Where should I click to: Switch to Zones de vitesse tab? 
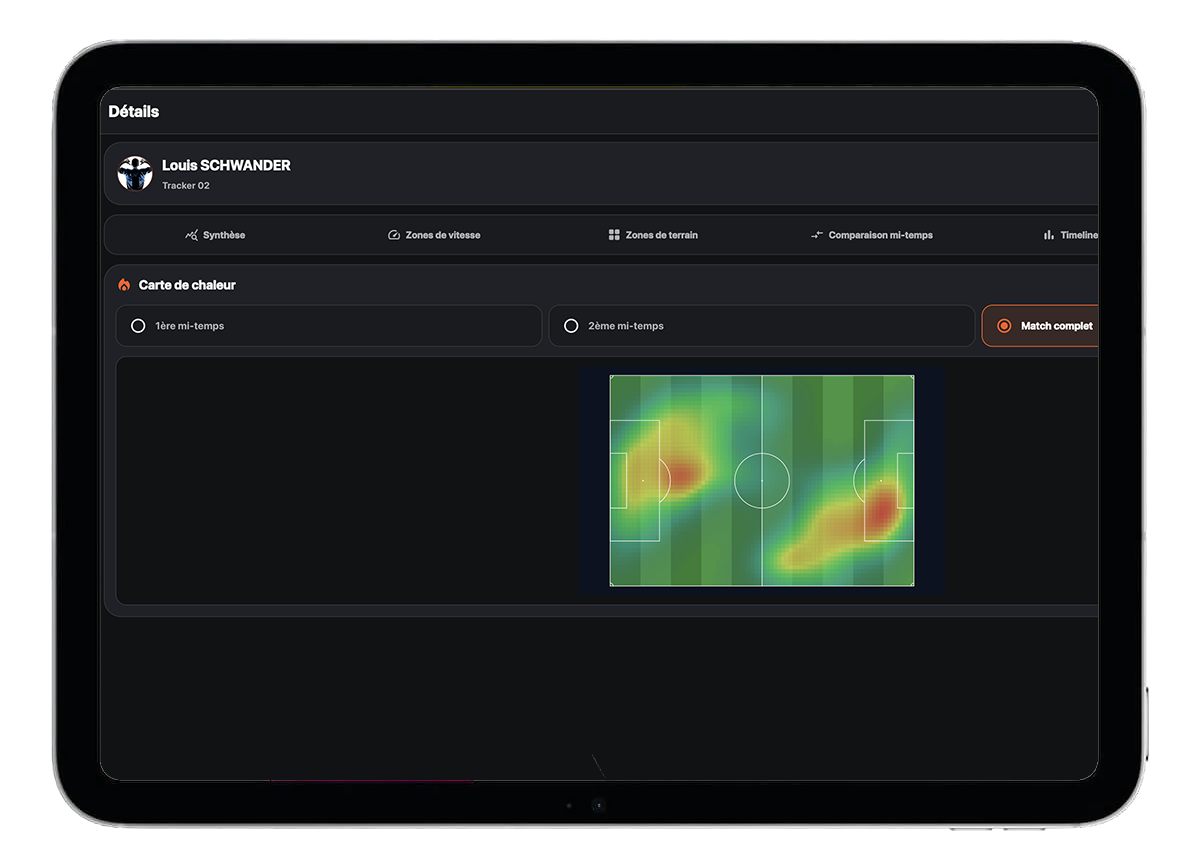(x=434, y=235)
